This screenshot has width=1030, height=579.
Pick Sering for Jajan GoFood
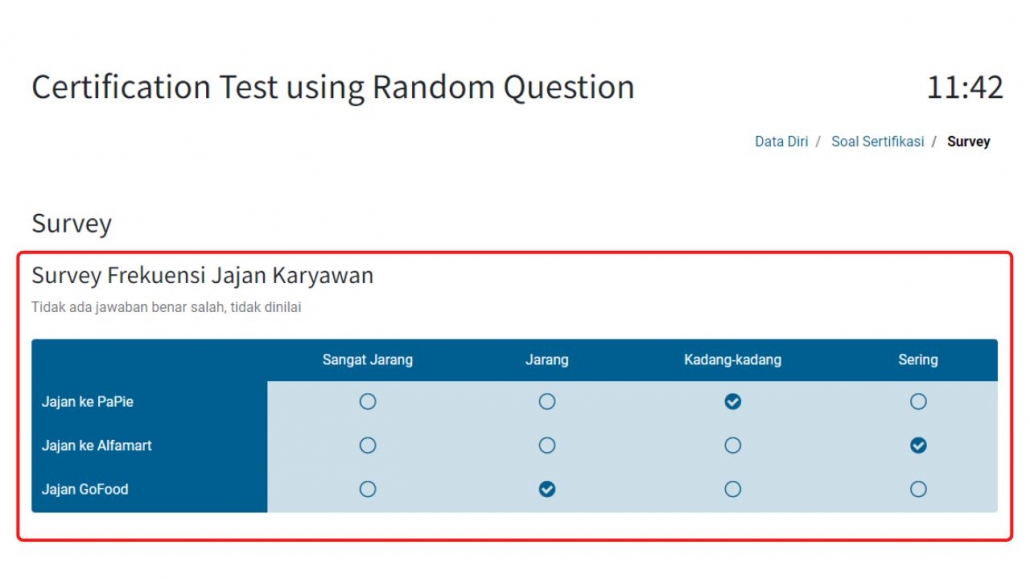tap(918, 489)
